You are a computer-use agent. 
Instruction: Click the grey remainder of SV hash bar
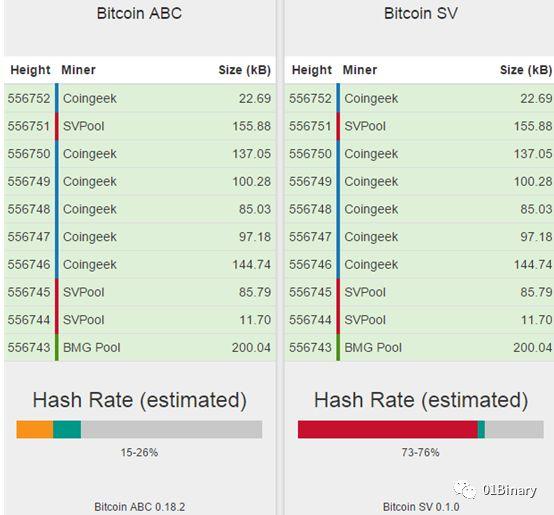point(514,429)
